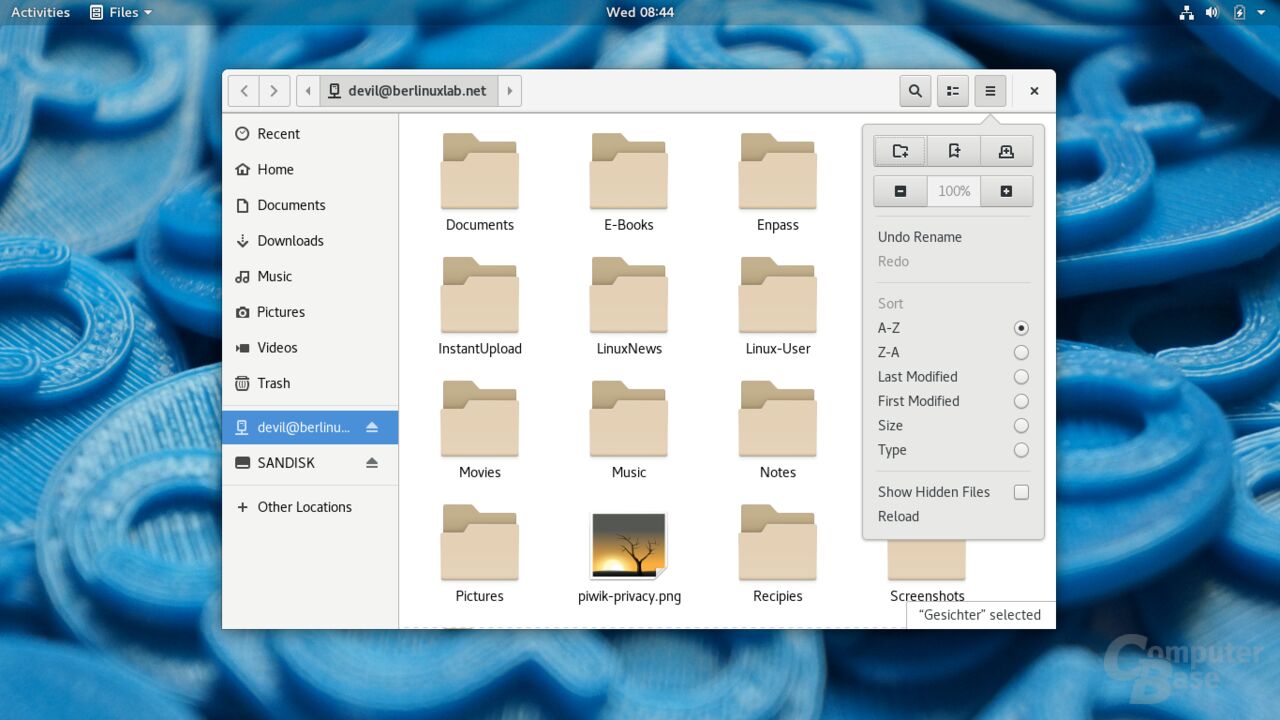Click the path bar right scroll arrow

coord(510,91)
